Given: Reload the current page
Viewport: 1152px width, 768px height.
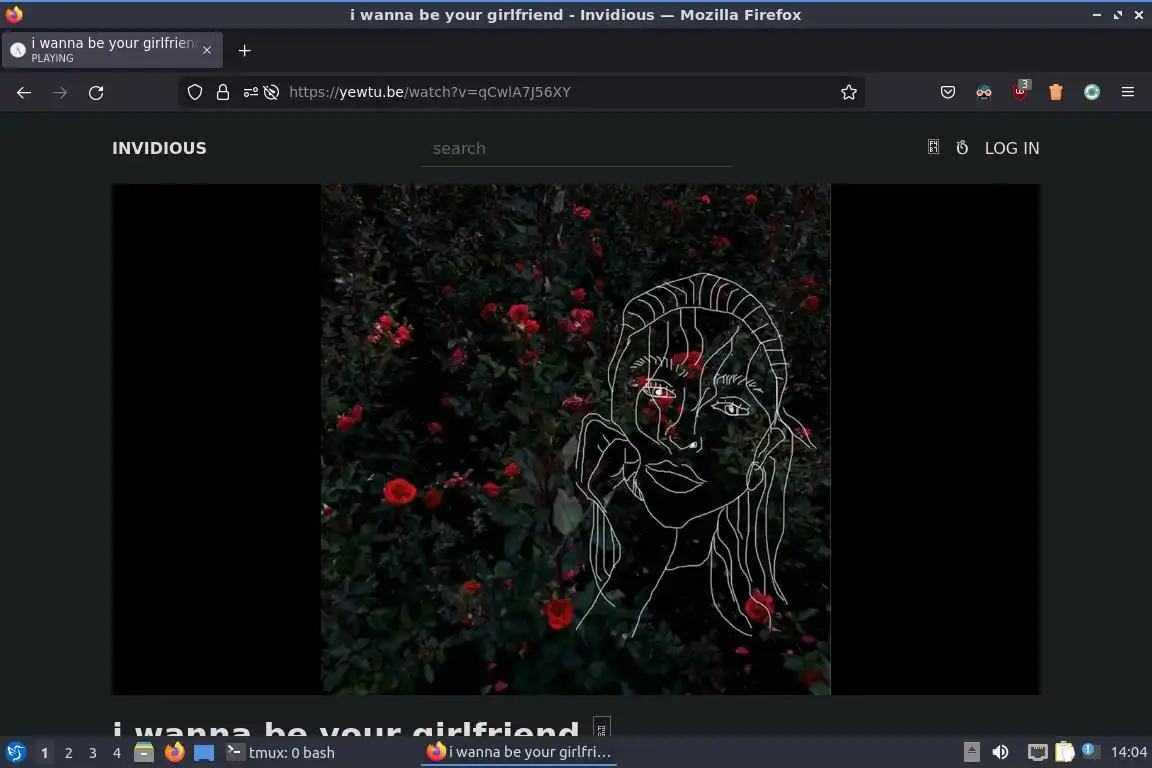Looking at the screenshot, I should point(96,93).
